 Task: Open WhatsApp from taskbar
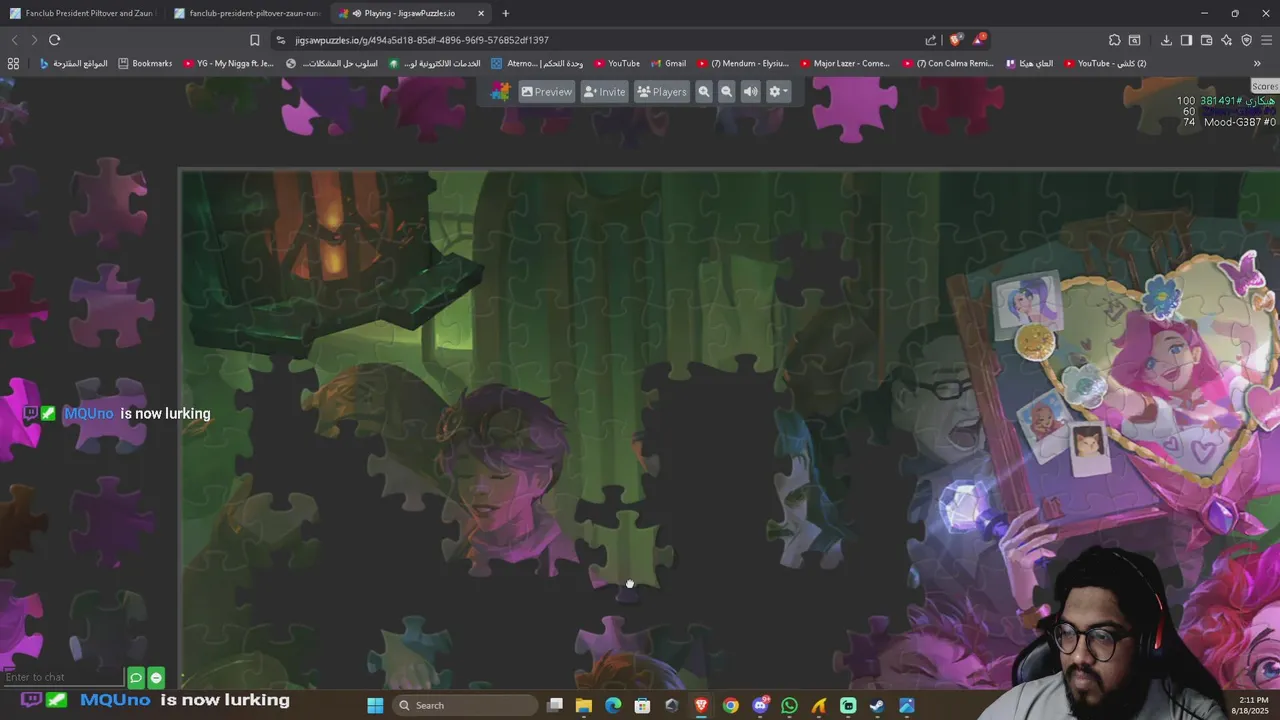[789, 705]
